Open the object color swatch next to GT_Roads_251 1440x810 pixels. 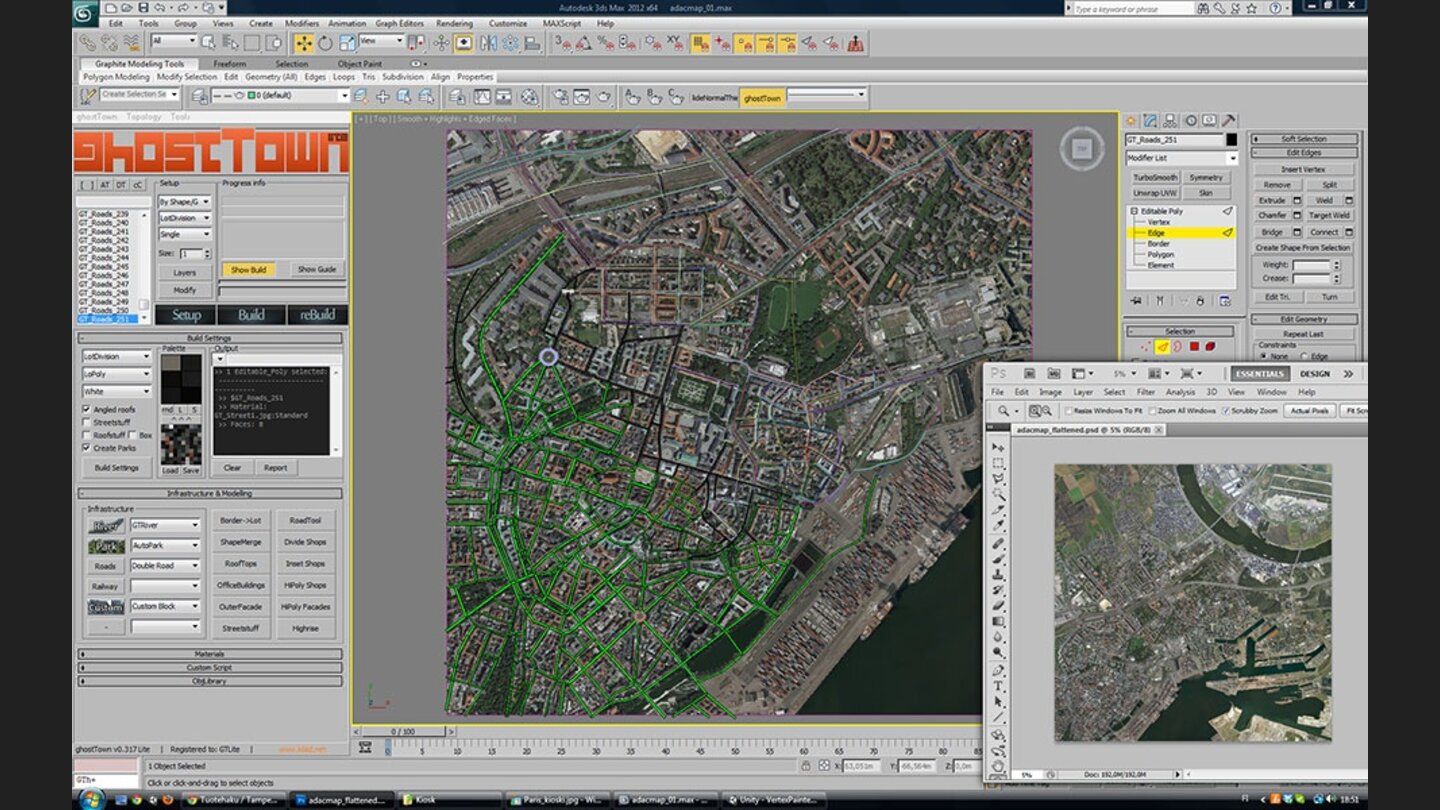tap(1232, 141)
